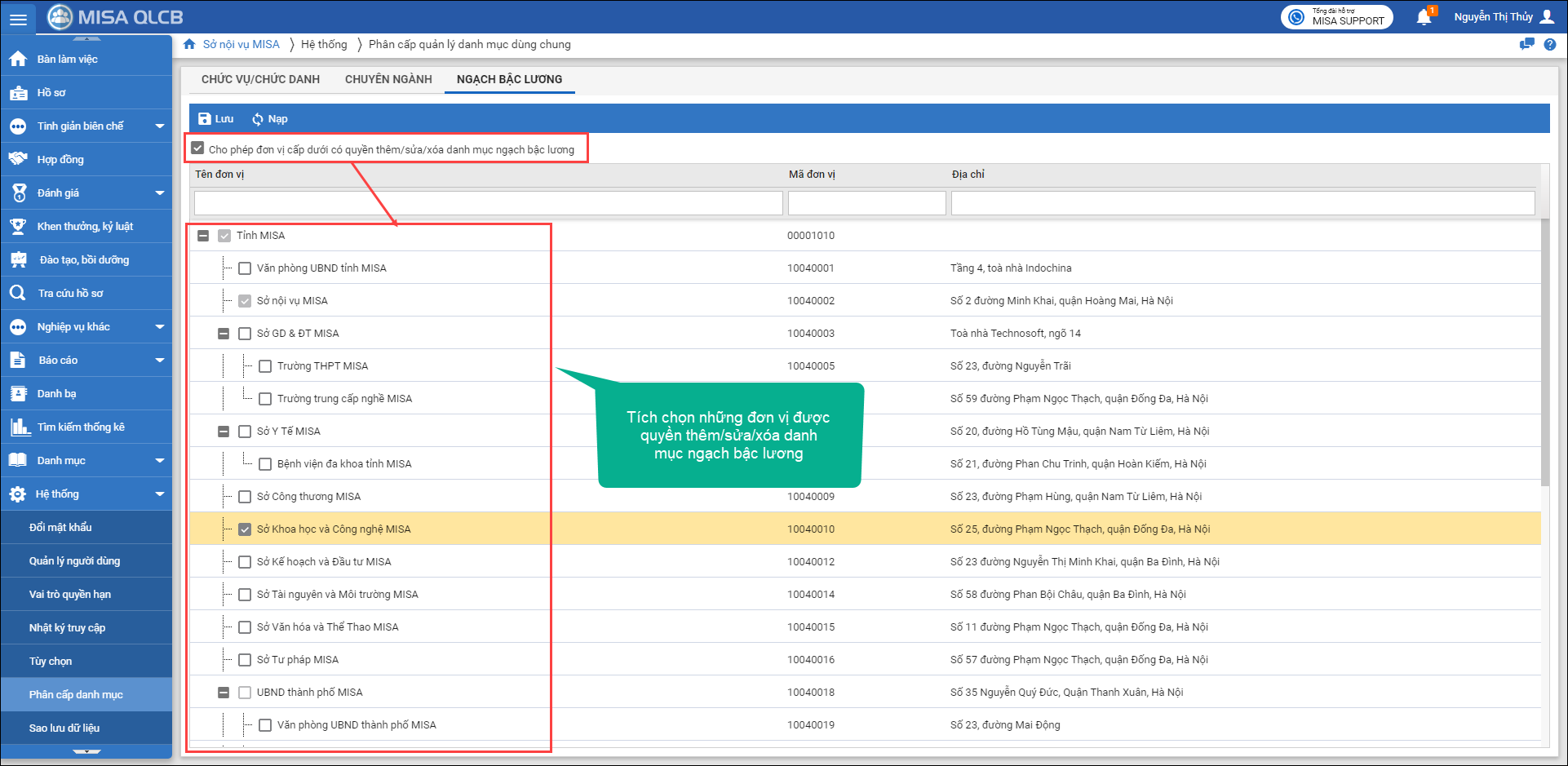Open the CHỨC VỤ/CHỨC DANH tab

260,79
